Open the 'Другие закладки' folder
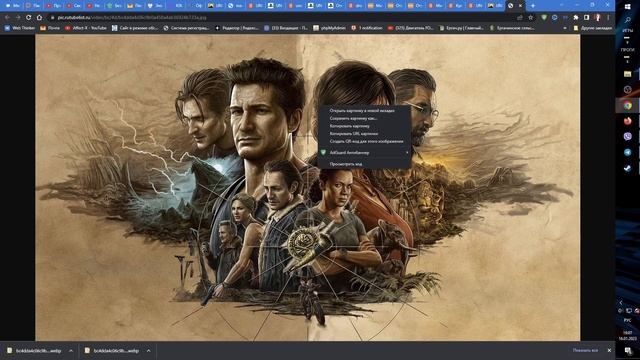The width and height of the screenshot is (640, 360). (592, 28)
